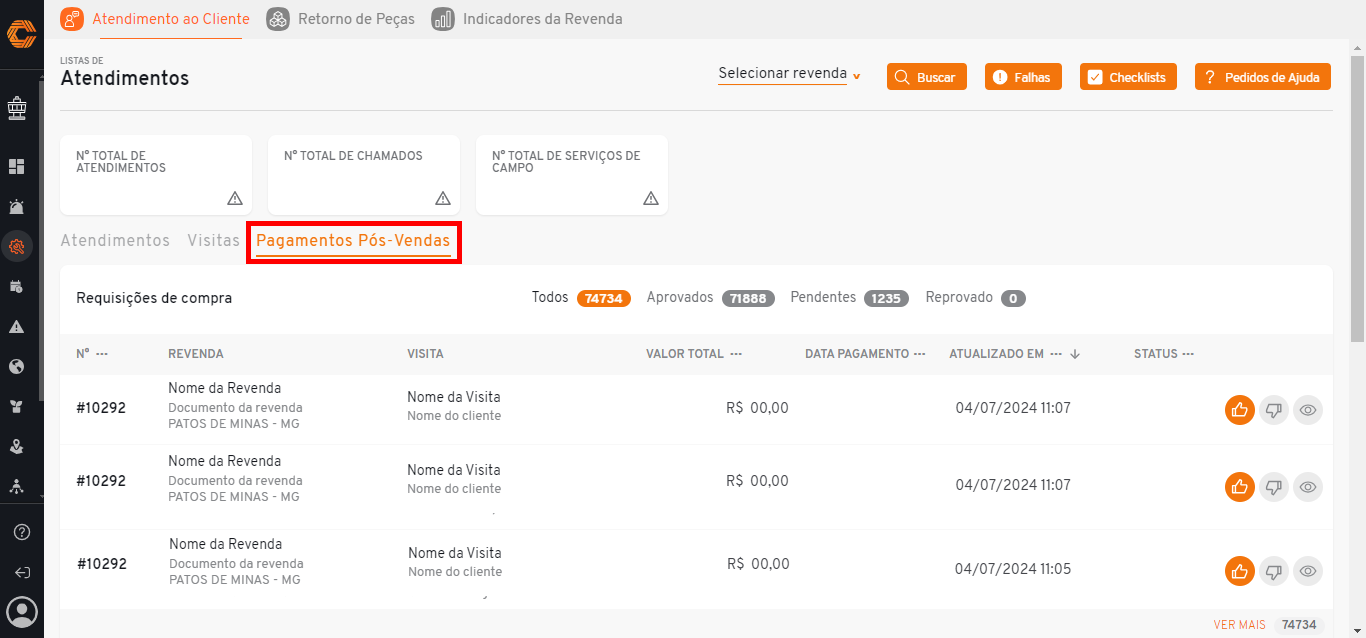Click warning icon on Nº Total de Chamados card
Screen dimensions: 1366x638
443,198
